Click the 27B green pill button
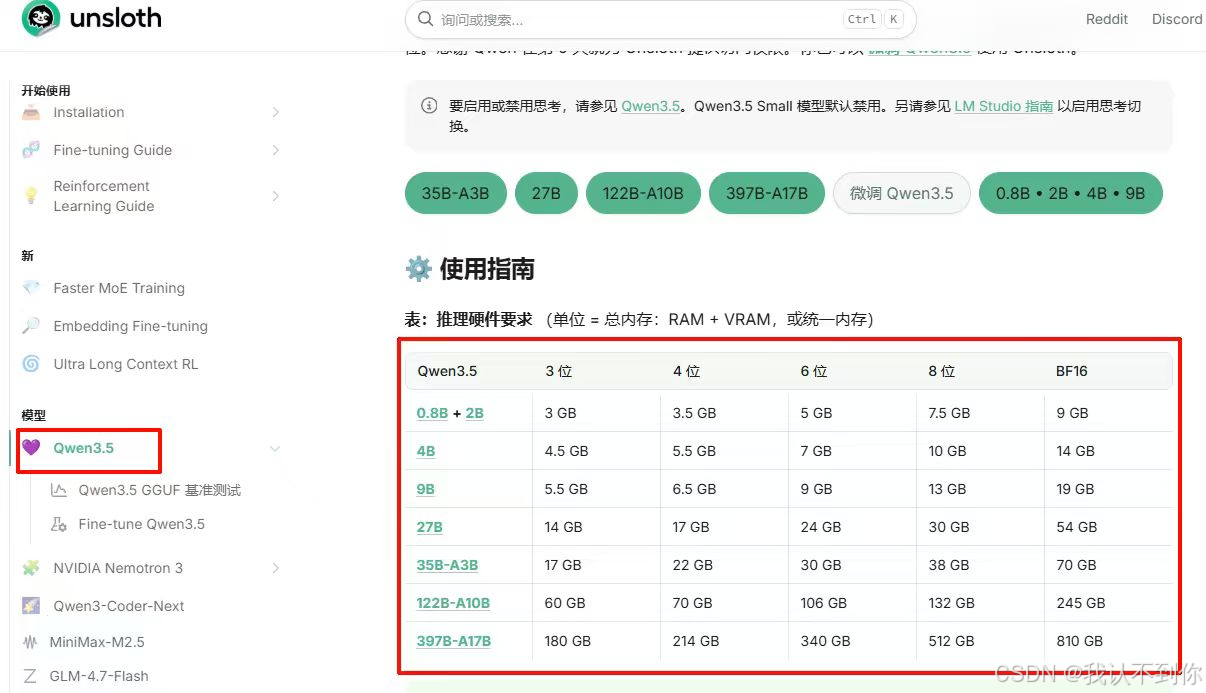Viewport: 1206px width, 693px height. point(546,193)
